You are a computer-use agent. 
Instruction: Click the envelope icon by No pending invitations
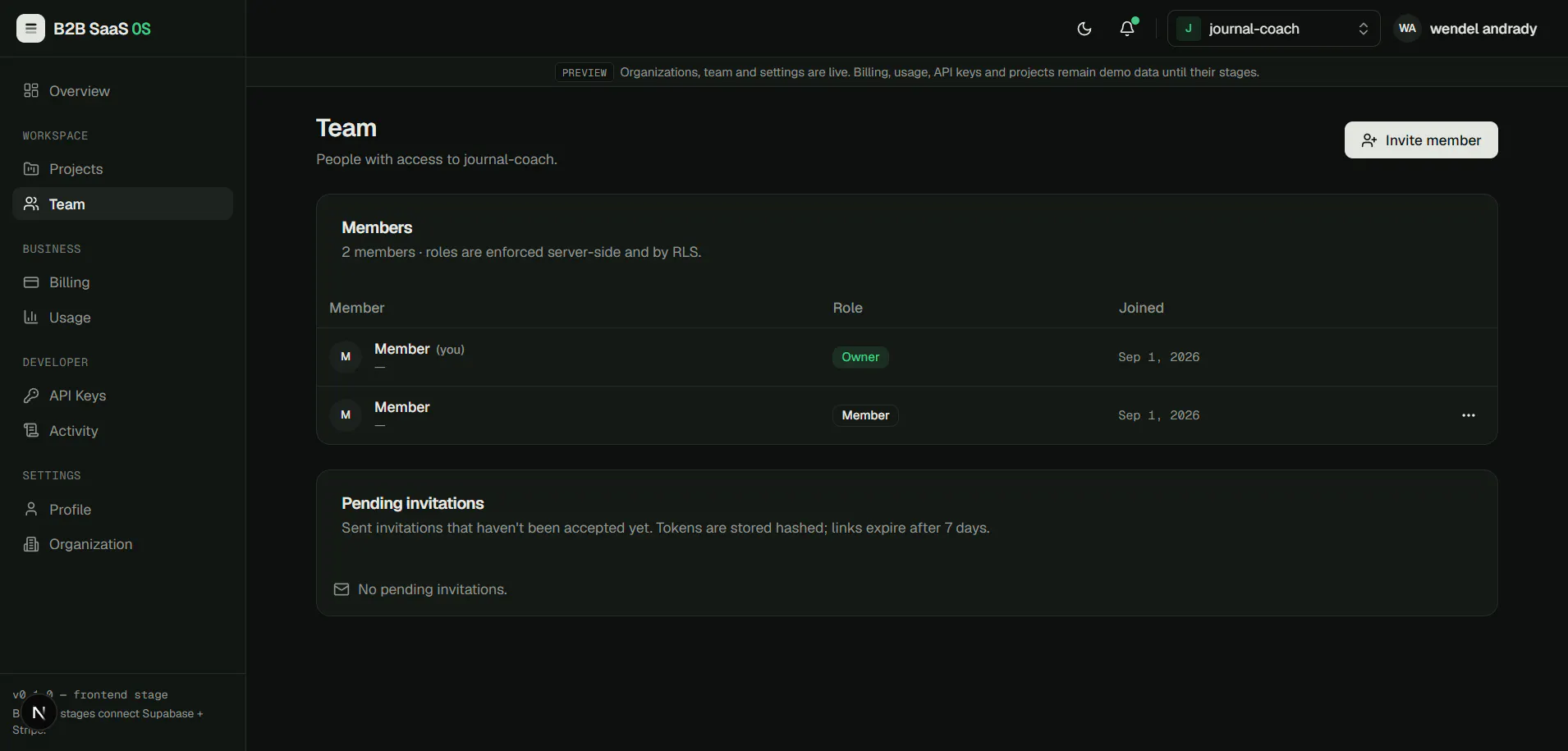click(342, 589)
